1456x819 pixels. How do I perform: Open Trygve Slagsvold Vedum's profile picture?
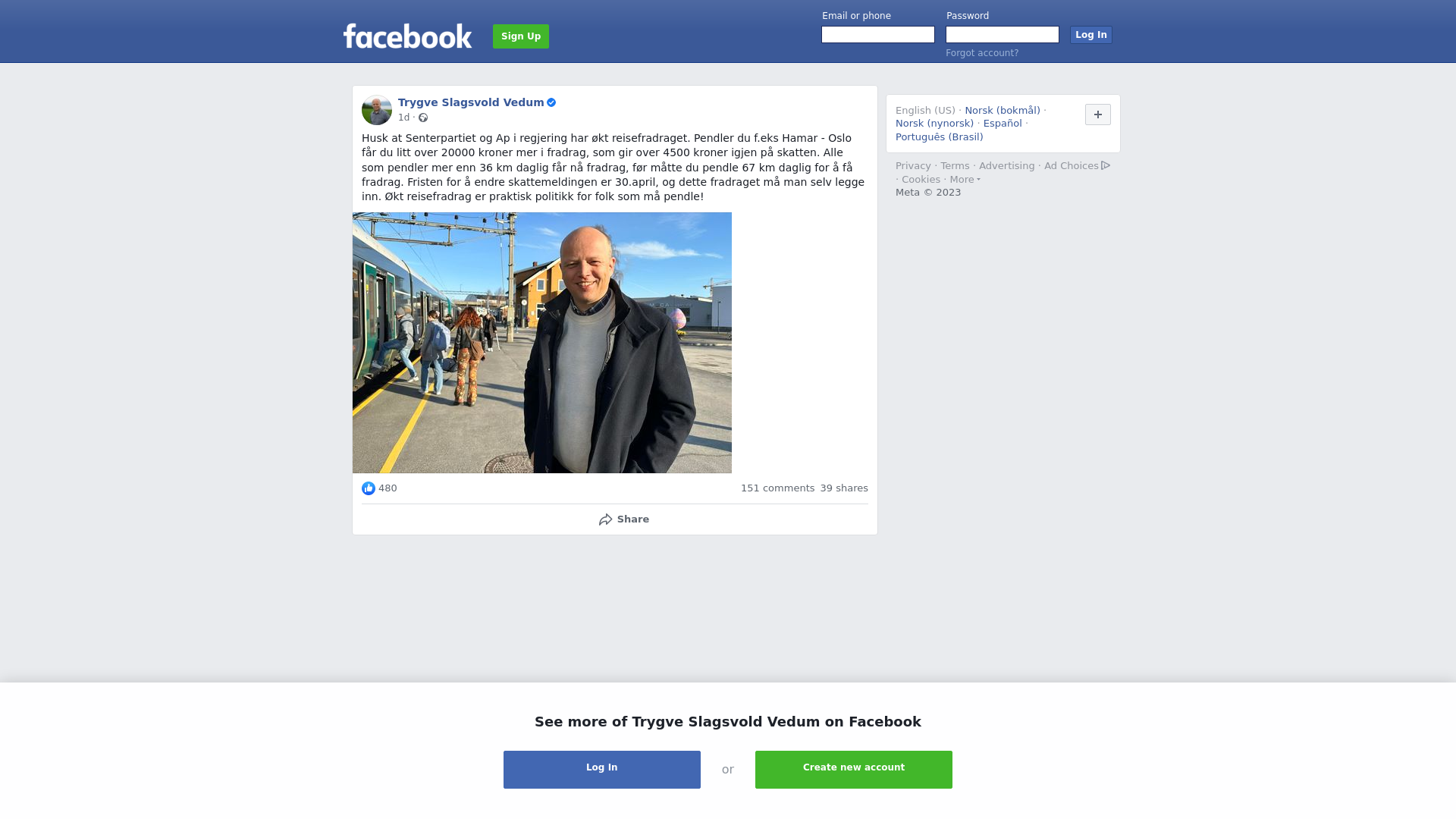pyautogui.click(x=377, y=110)
